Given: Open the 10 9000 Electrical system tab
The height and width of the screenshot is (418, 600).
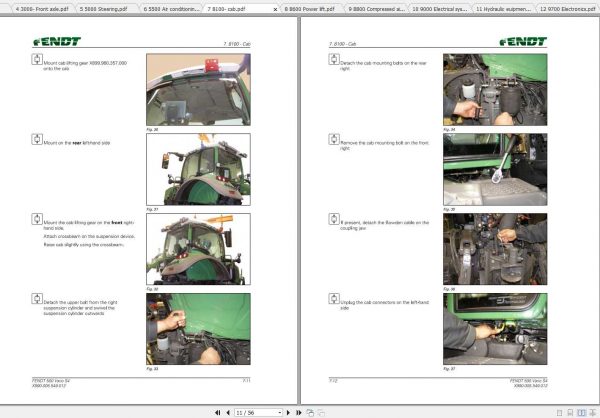Looking at the screenshot, I should 439,8.
